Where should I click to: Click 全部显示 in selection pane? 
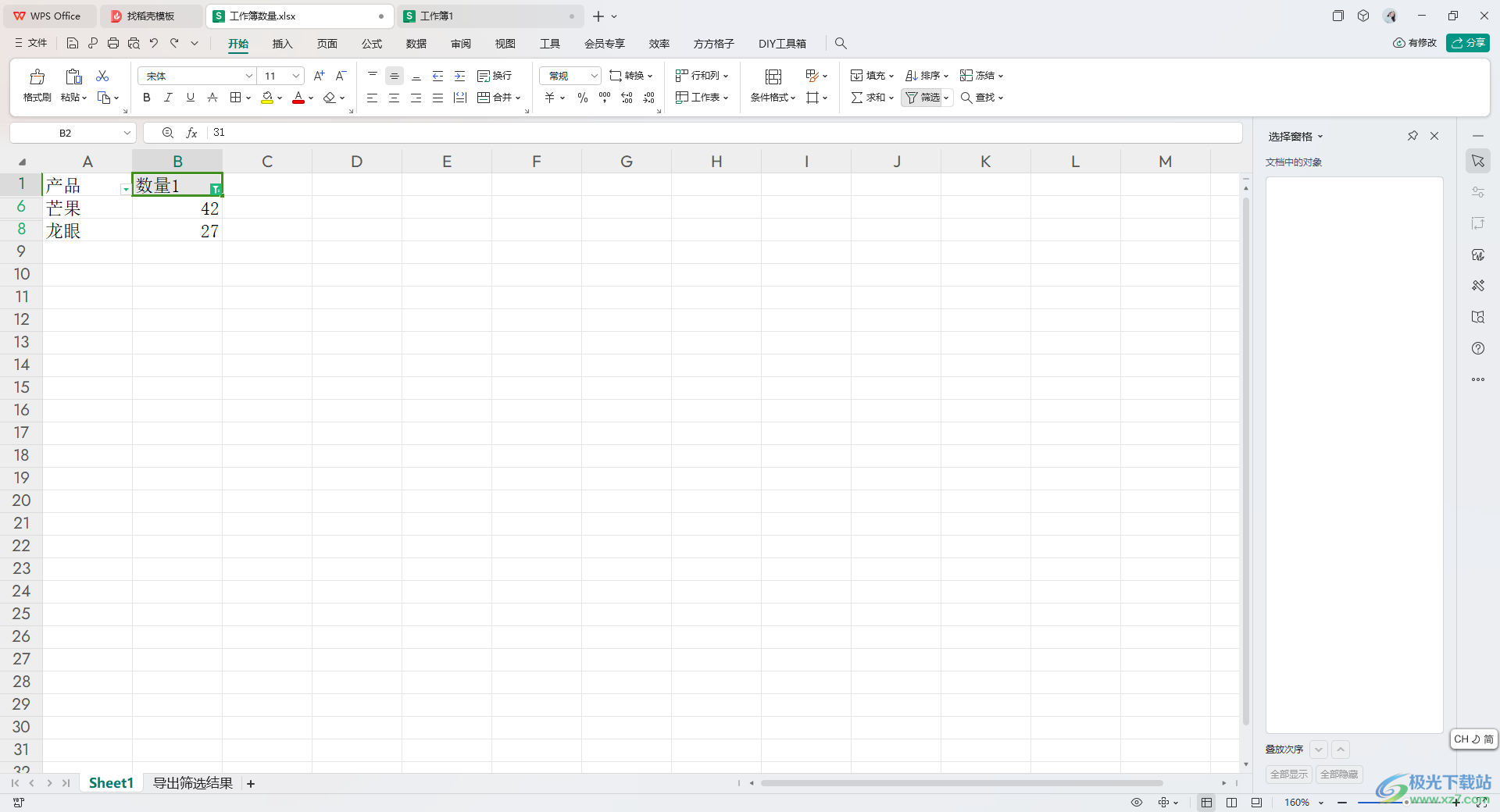coord(1289,775)
